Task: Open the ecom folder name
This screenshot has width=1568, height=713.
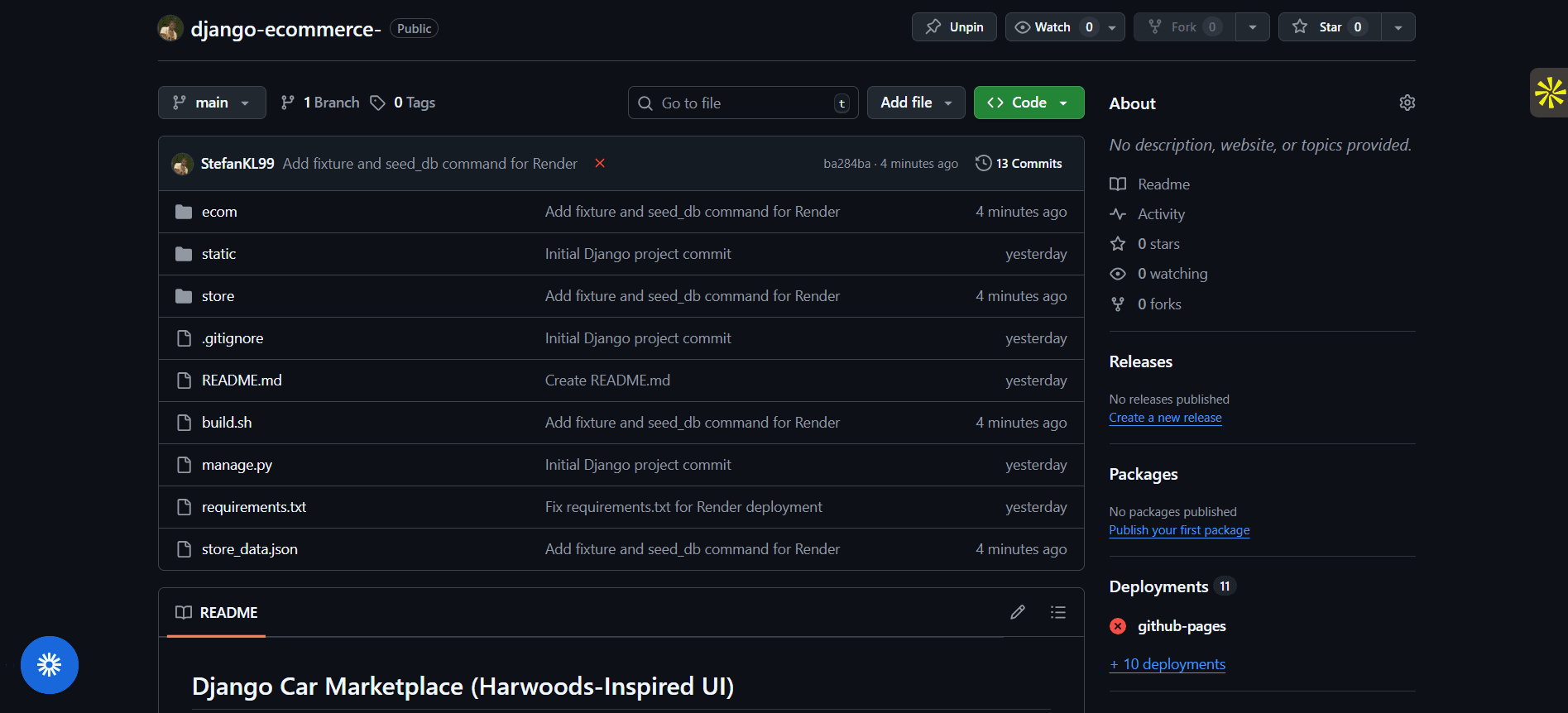Action: click(x=219, y=212)
